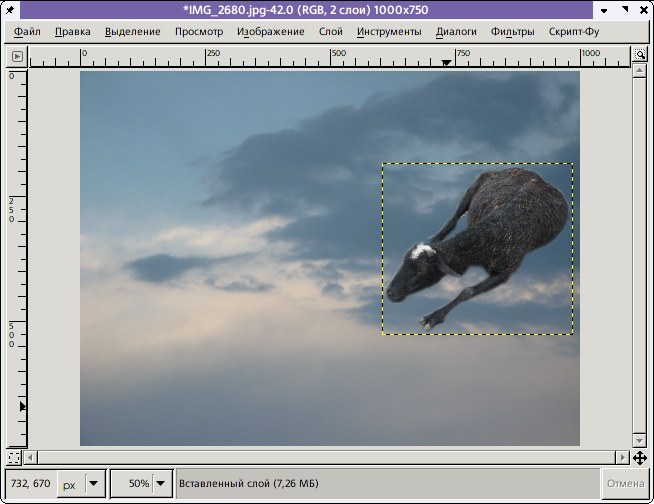The image size is (654, 504).
Task: Open the Слой menu
Action: [x=330, y=32]
